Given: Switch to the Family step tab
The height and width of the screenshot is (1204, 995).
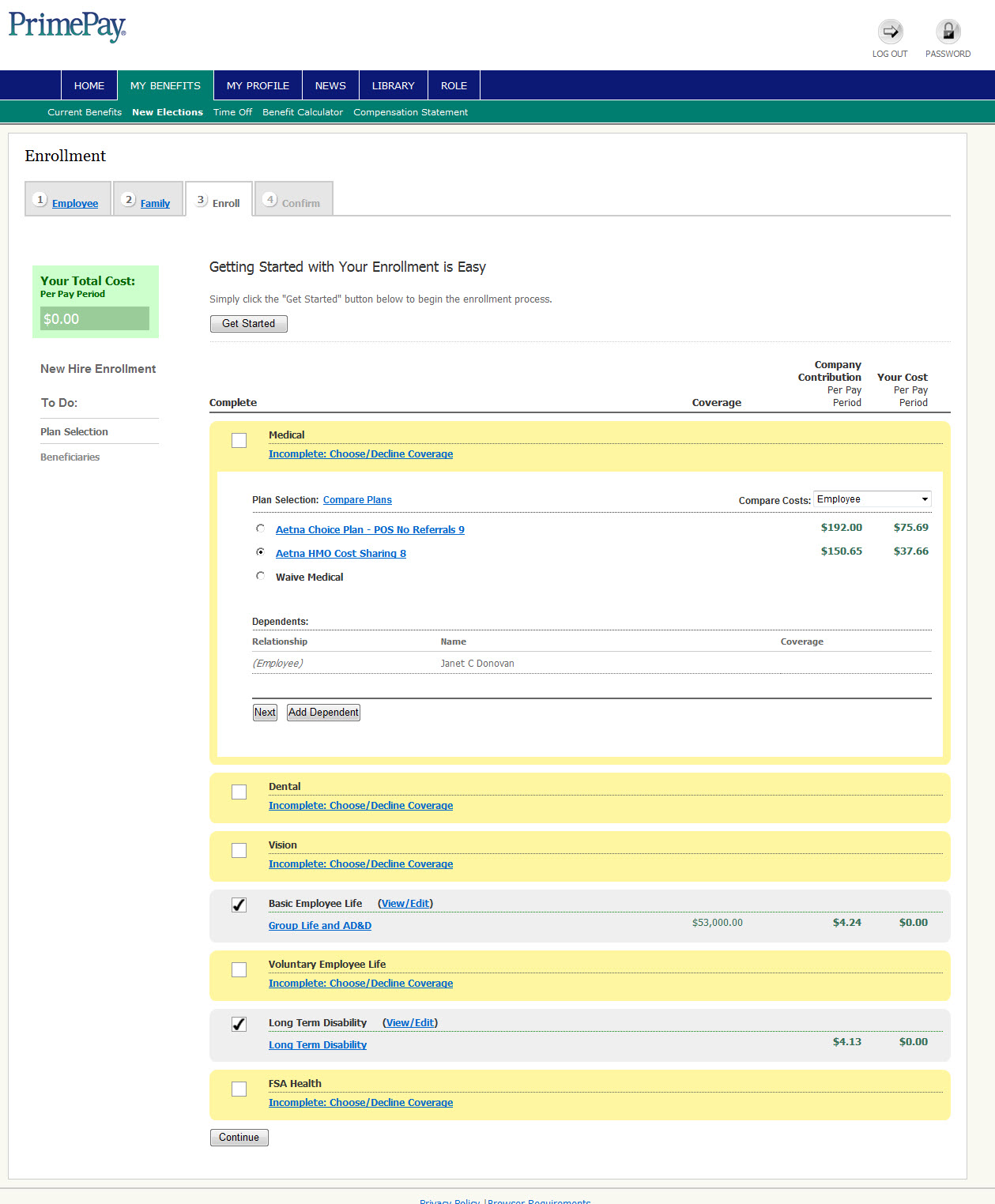Looking at the screenshot, I should pos(149,199).
